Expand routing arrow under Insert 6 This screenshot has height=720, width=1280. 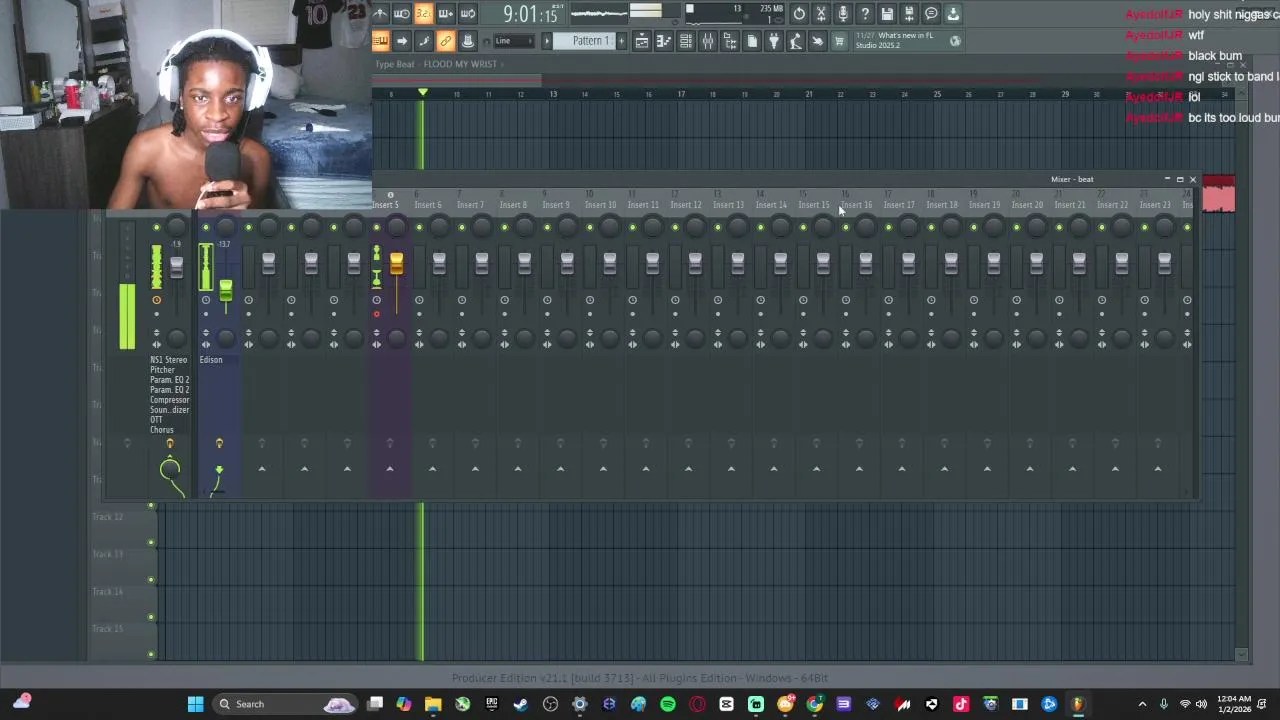[433, 468]
